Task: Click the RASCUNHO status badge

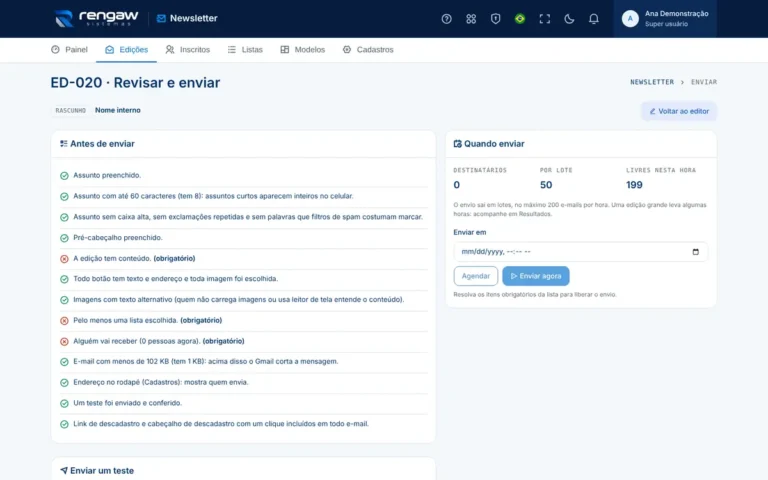Action: tap(71, 110)
